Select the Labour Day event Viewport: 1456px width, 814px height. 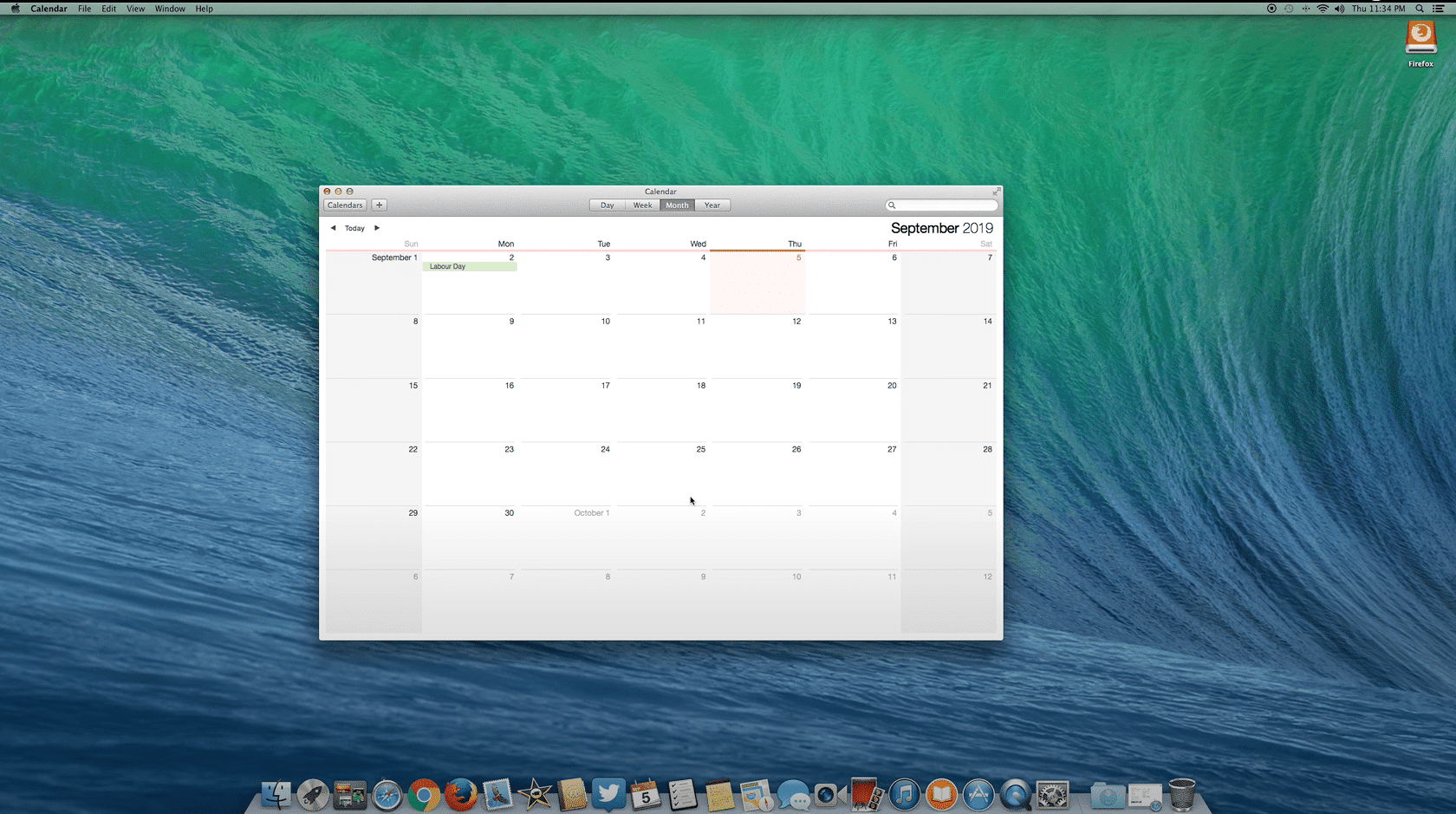[x=469, y=267]
